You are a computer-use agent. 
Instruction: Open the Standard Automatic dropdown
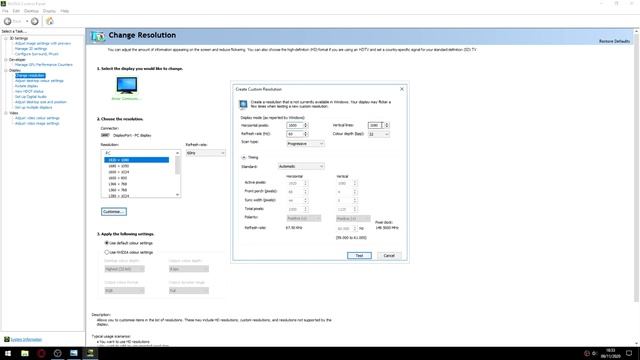tap(301, 167)
